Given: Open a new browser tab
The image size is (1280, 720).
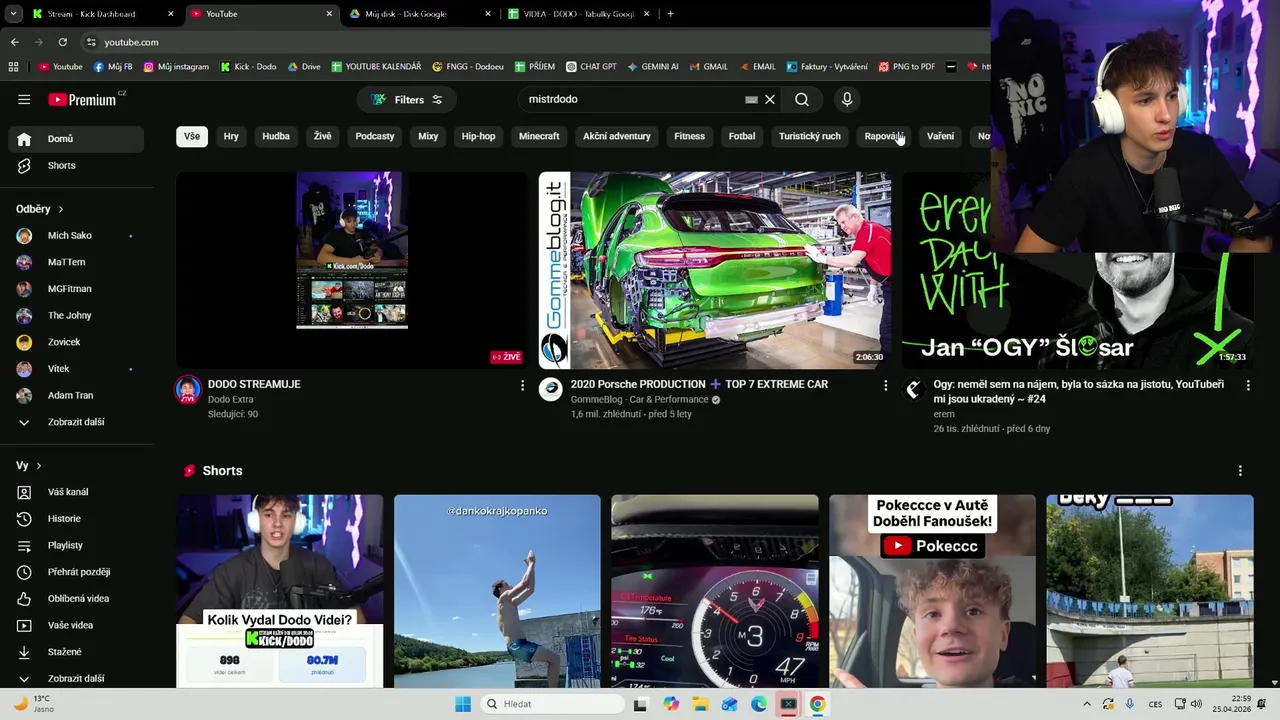Looking at the screenshot, I should [670, 14].
